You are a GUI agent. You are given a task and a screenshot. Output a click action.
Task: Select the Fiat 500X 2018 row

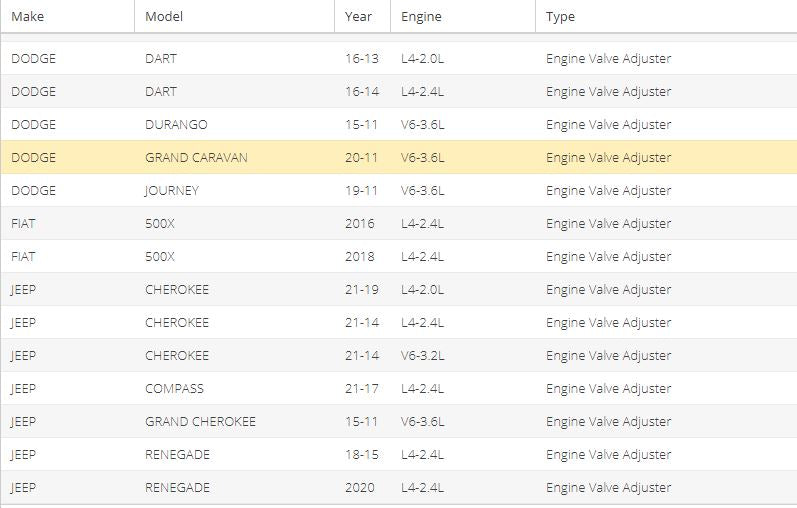tap(398, 257)
